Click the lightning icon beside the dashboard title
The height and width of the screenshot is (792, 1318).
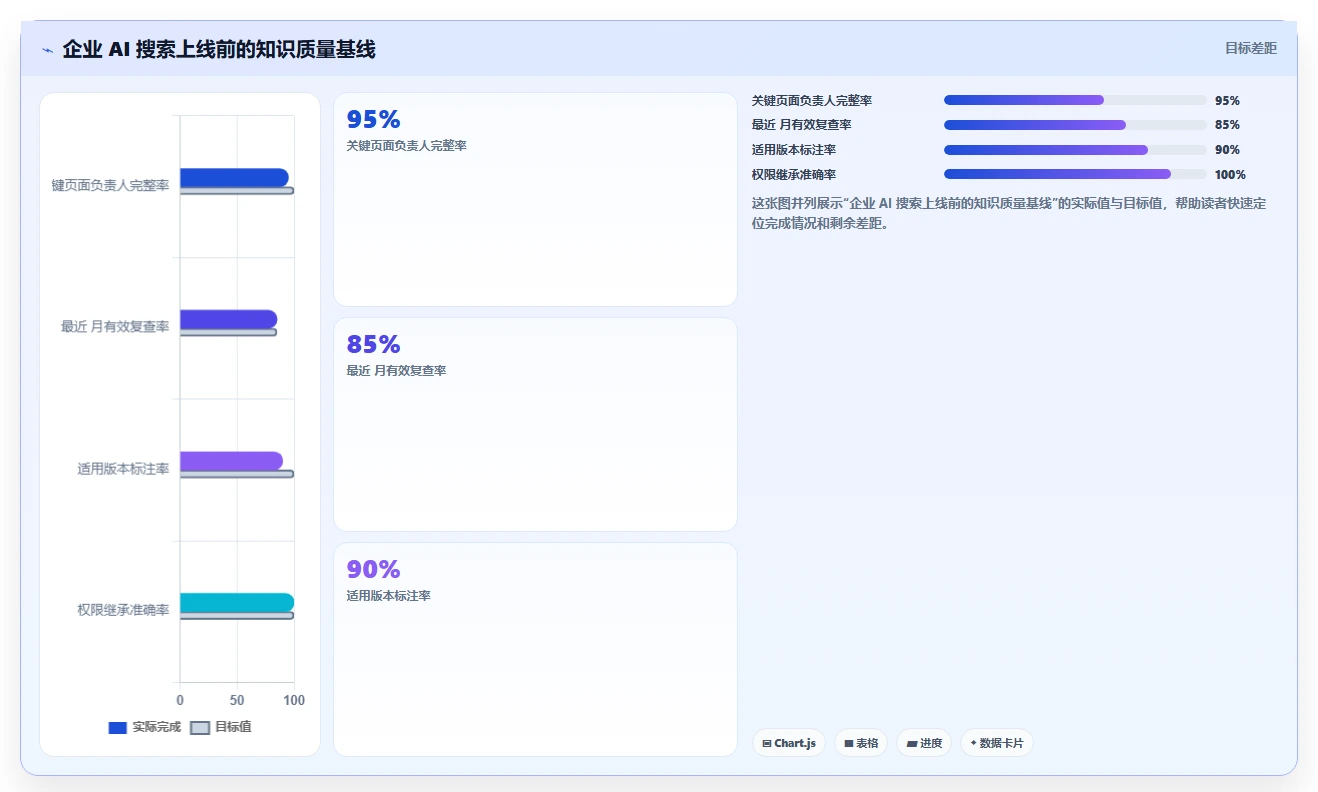[x=47, y=49]
